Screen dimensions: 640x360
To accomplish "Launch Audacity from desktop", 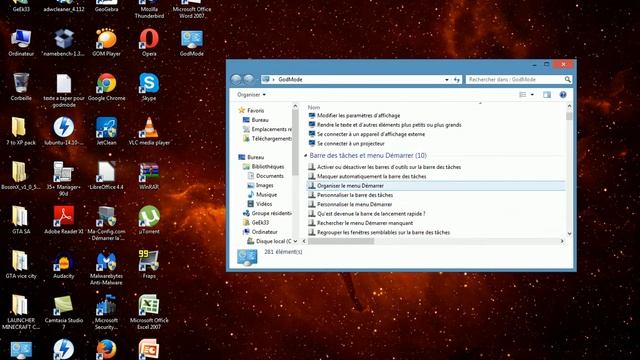I will pos(64,264).
